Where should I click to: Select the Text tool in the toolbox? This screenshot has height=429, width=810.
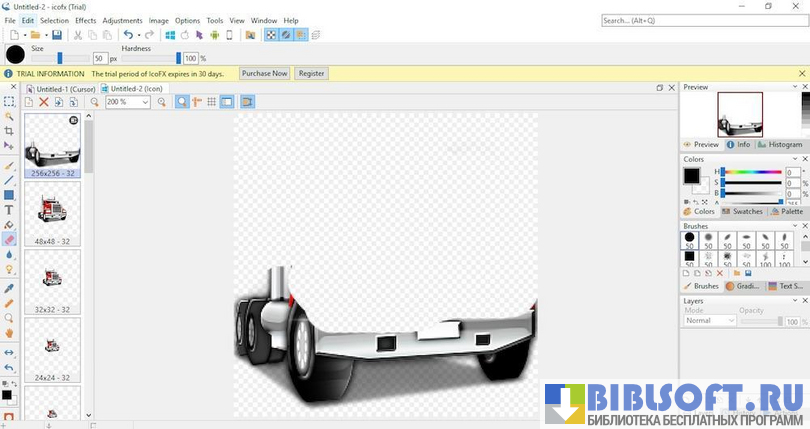coord(9,210)
